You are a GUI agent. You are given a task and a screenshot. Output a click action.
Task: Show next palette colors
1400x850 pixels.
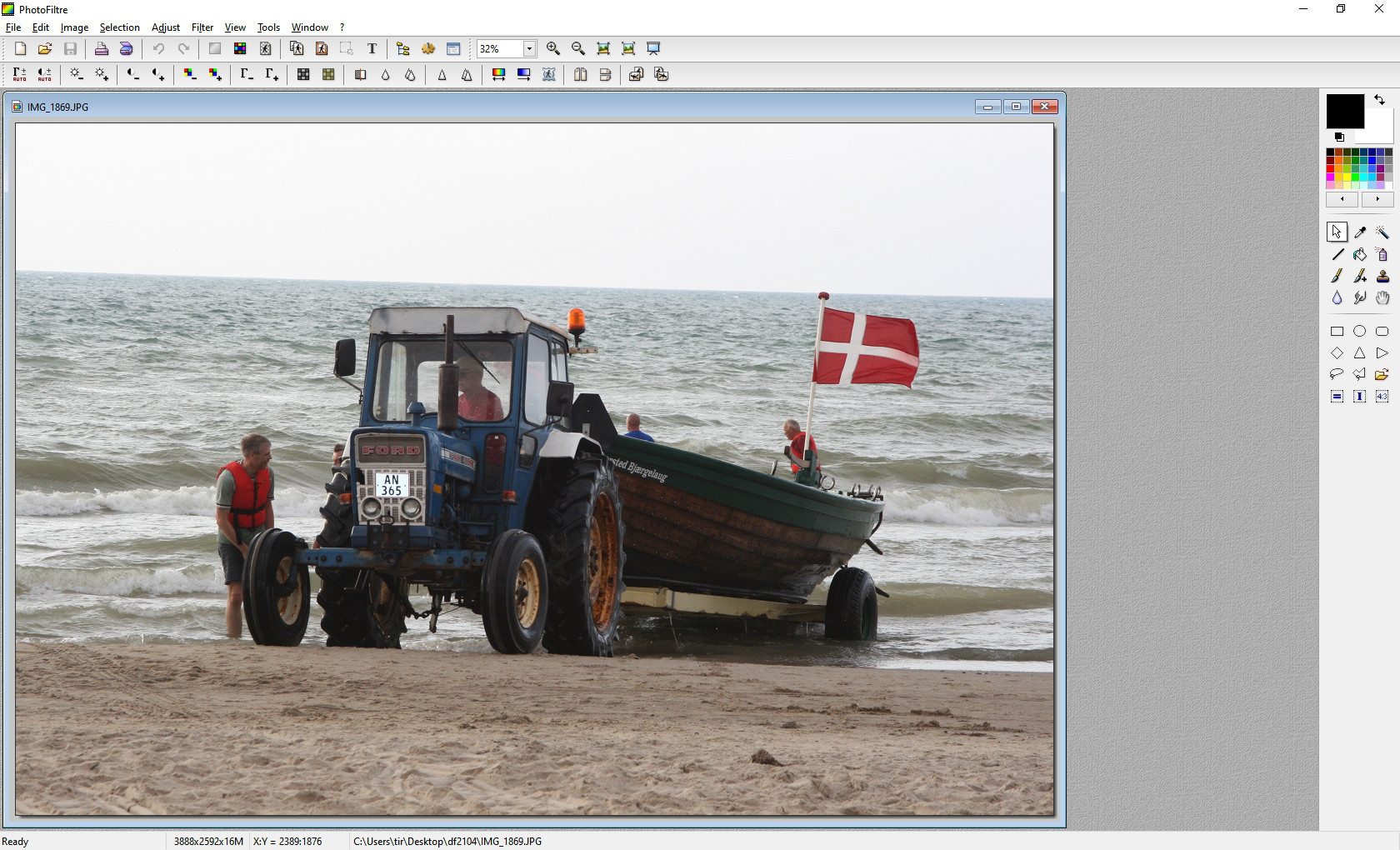[x=1377, y=199]
